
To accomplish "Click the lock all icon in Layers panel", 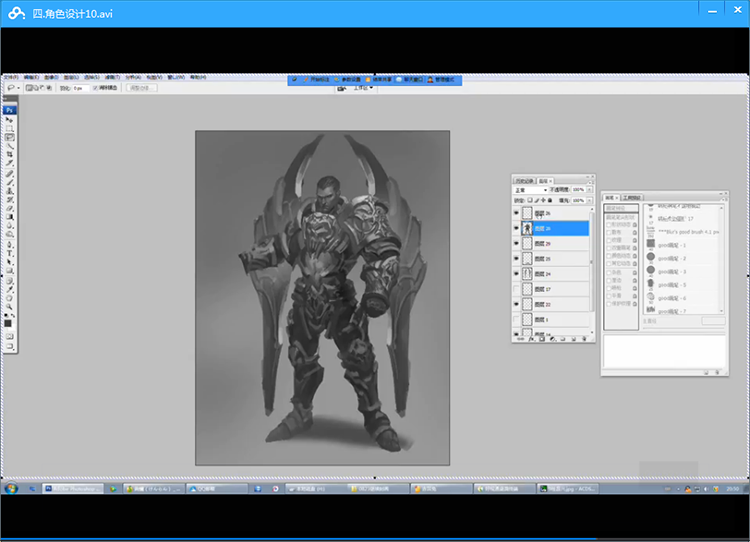I will click(x=550, y=200).
